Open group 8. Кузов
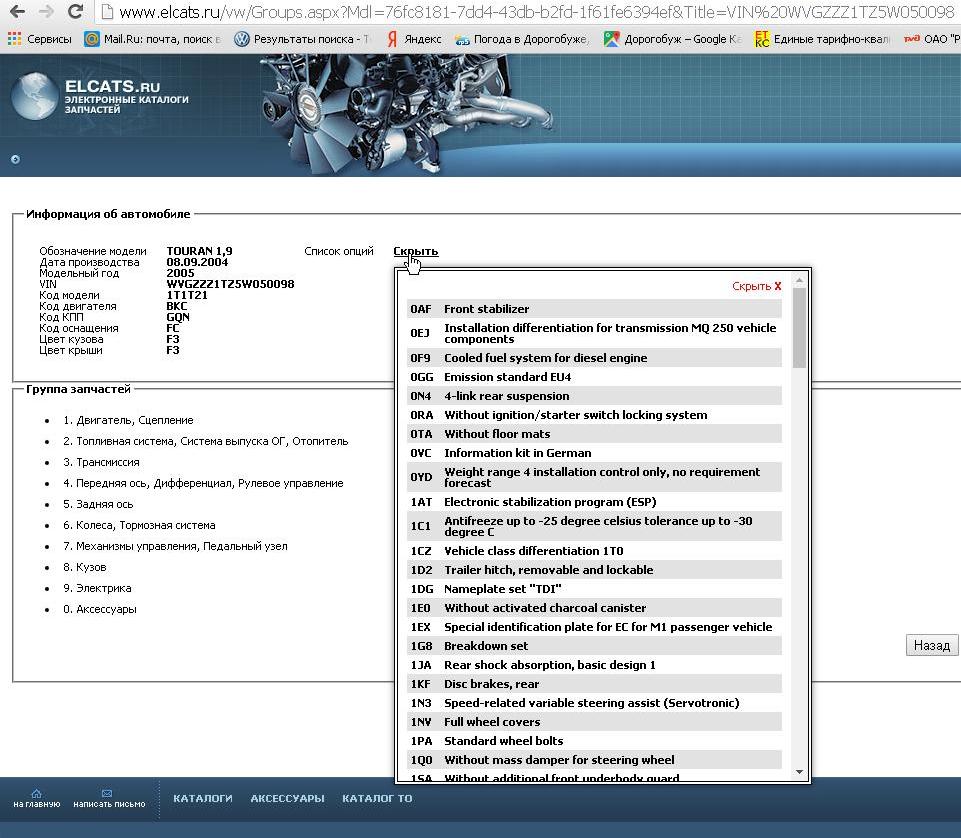 point(85,567)
